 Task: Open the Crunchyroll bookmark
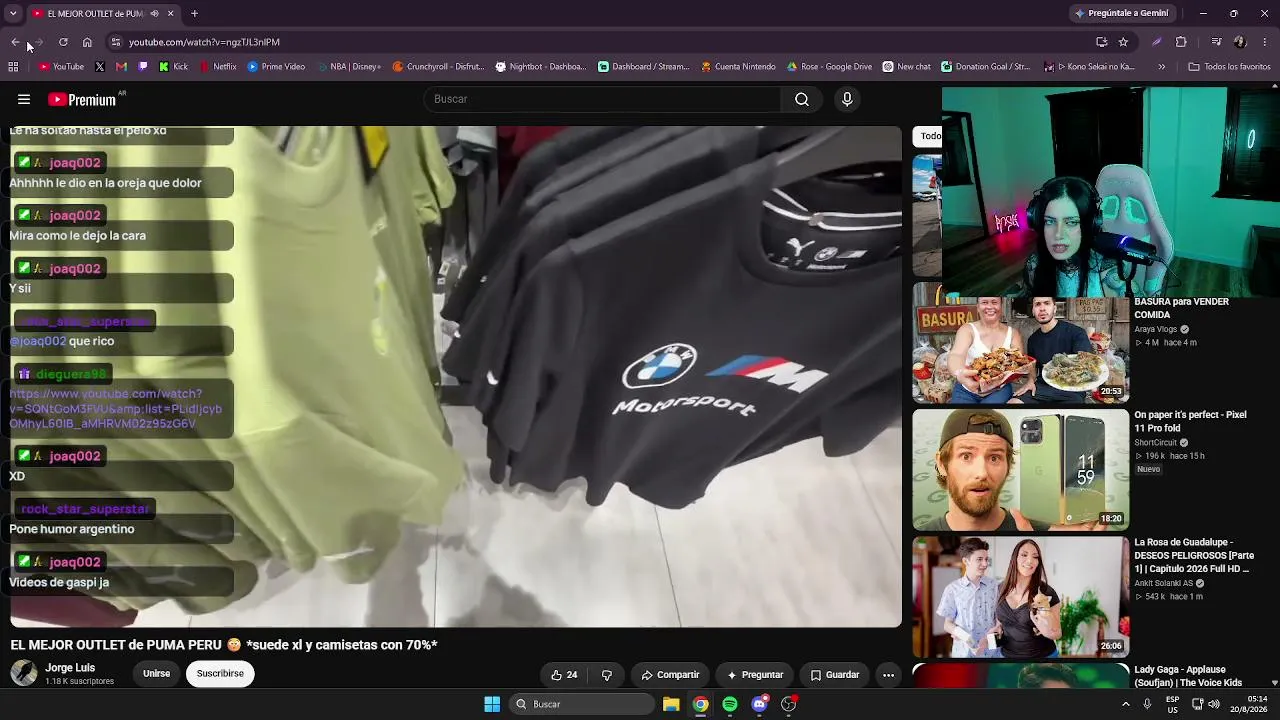coord(439,67)
